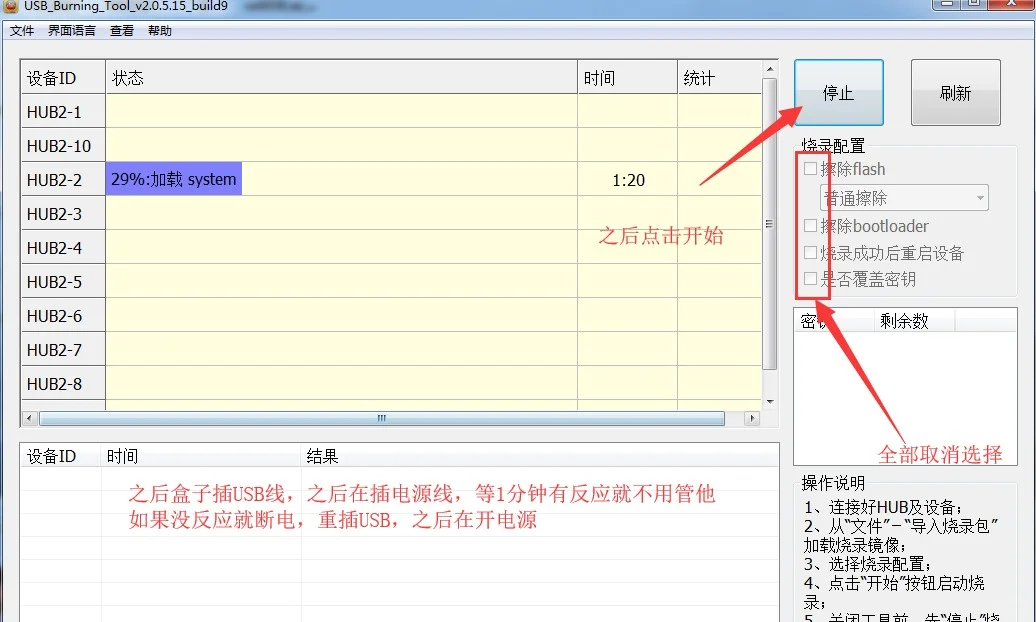Select the HUB2-4 row
1036x622 pixels.
pos(391,248)
